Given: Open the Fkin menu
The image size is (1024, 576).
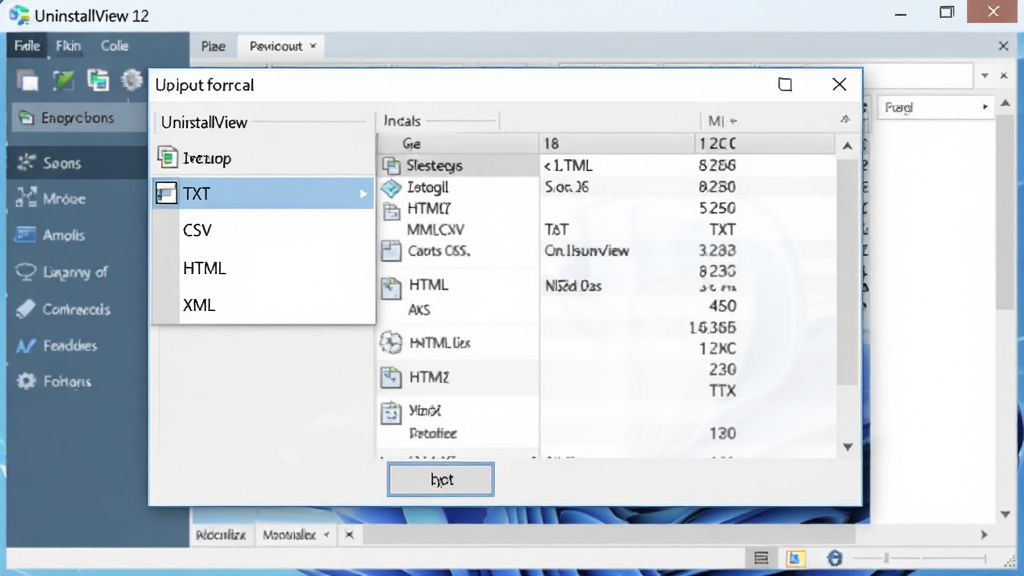Looking at the screenshot, I should [x=68, y=46].
